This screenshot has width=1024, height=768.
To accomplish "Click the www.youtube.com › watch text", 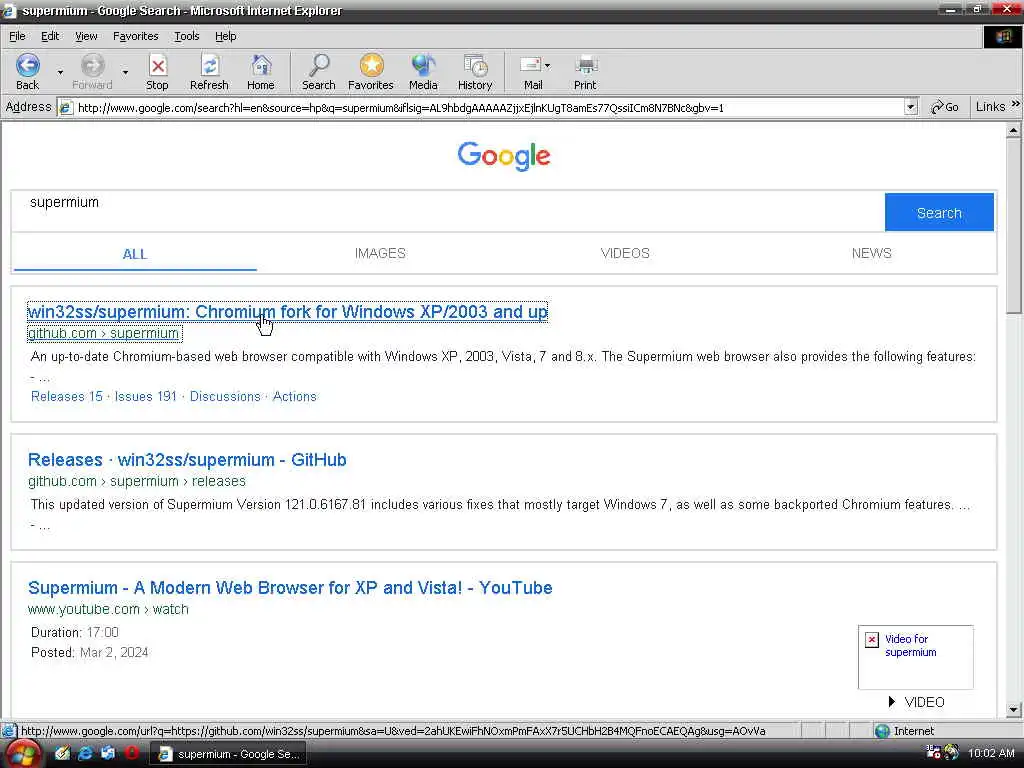I will [x=108, y=609].
